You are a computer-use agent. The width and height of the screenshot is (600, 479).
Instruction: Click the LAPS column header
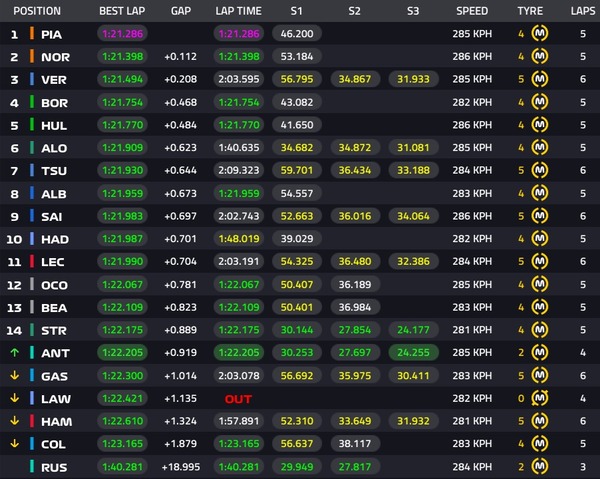pos(583,11)
